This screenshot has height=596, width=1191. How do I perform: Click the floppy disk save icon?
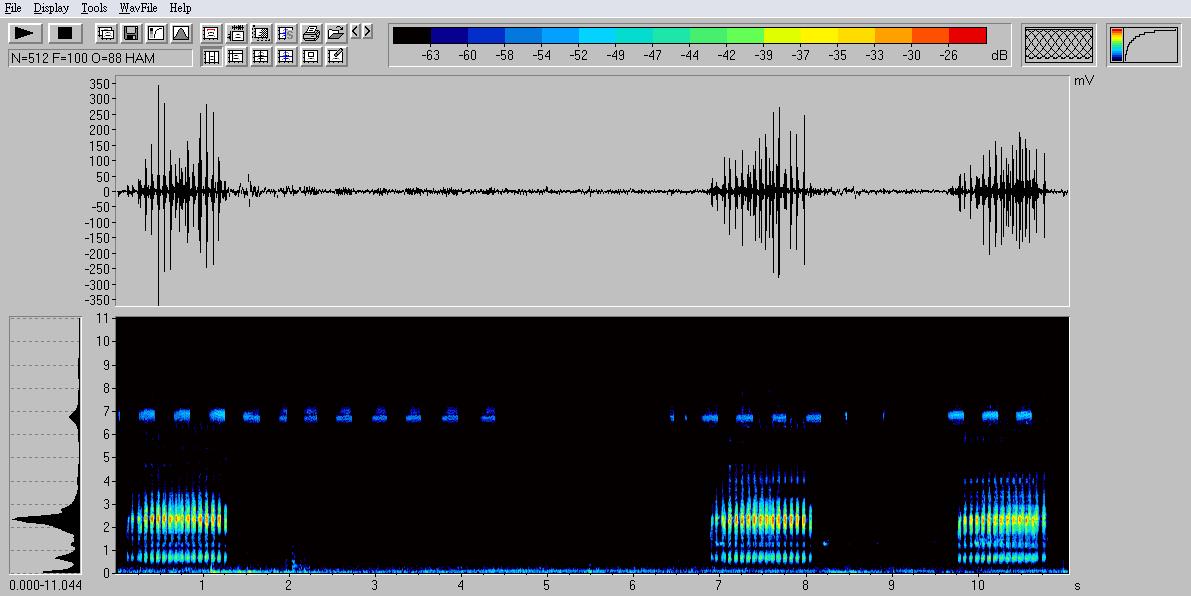[x=131, y=33]
